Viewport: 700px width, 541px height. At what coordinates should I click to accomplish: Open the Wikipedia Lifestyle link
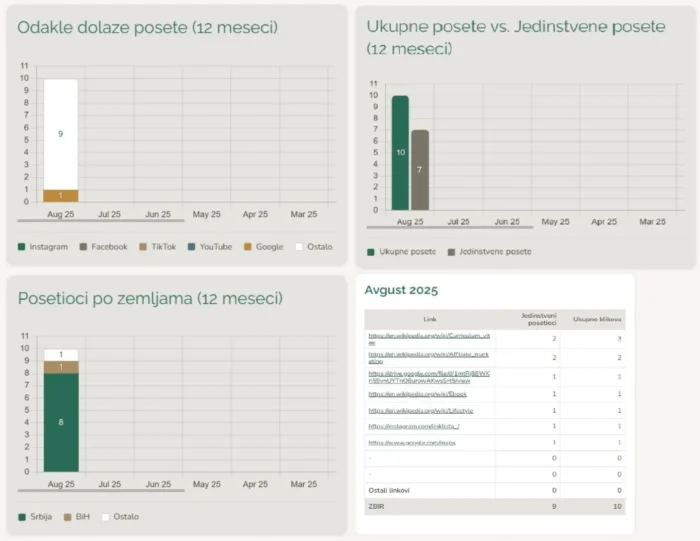coord(409,410)
